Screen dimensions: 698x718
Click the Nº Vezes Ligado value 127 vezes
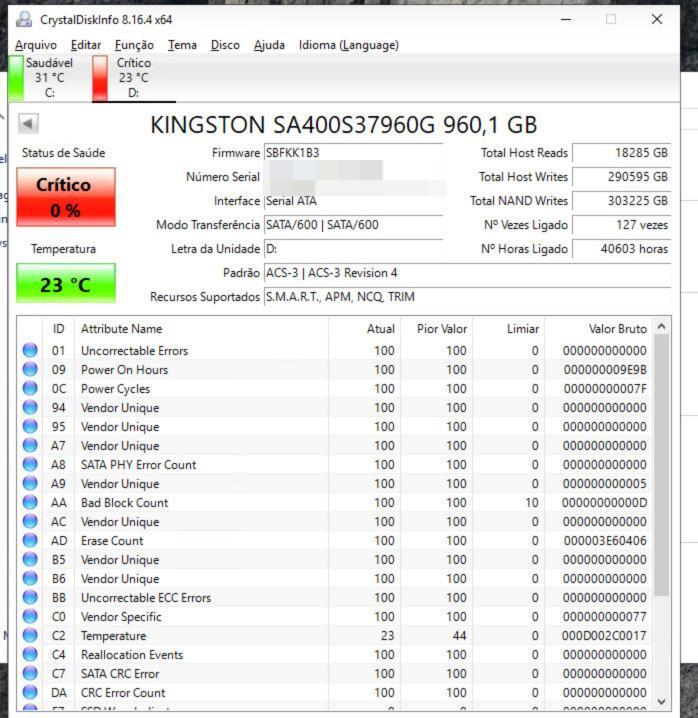(622, 225)
